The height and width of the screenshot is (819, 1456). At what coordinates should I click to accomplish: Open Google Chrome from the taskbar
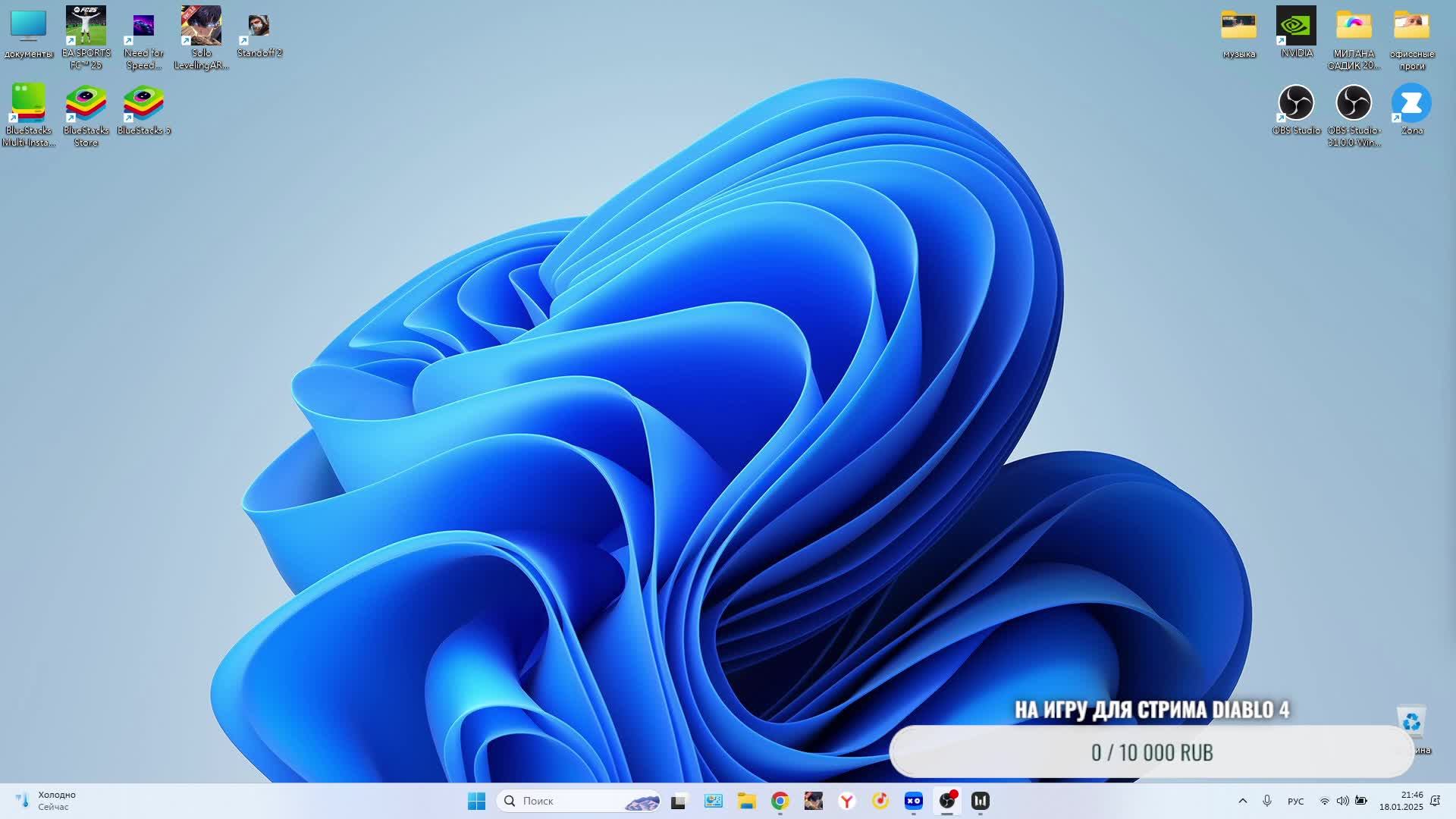(x=780, y=801)
